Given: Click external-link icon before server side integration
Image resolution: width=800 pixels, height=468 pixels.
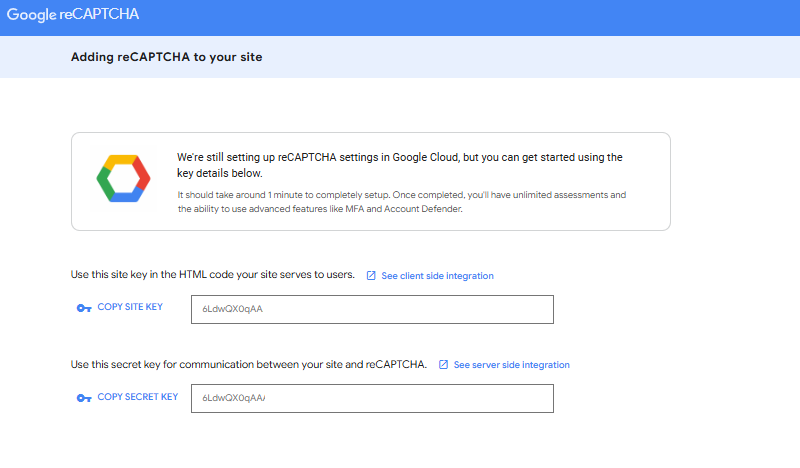Looking at the screenshot, I should pos(443,366).
